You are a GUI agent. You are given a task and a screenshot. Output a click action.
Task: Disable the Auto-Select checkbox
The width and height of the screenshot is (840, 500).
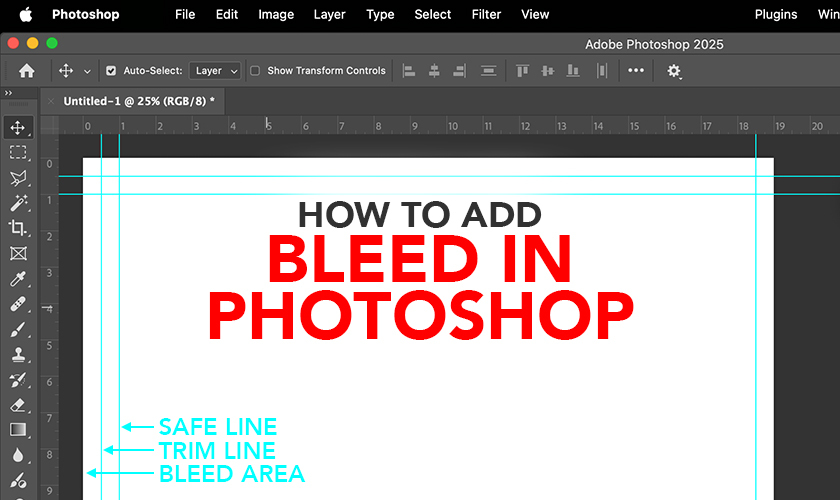tap(111, 71)
